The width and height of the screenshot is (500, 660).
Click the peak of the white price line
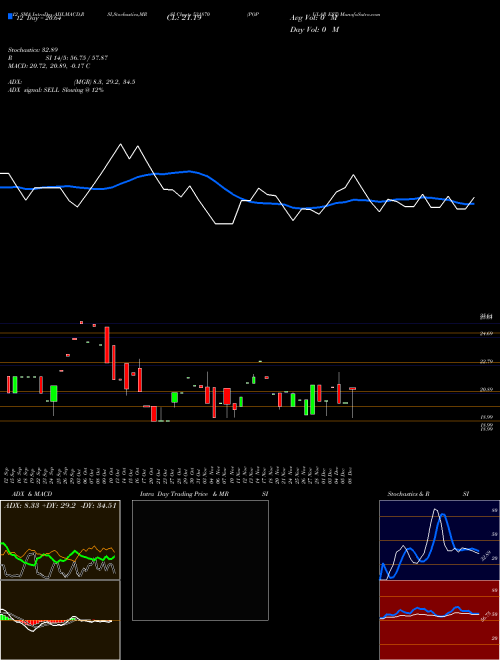(x=121, y=144)
